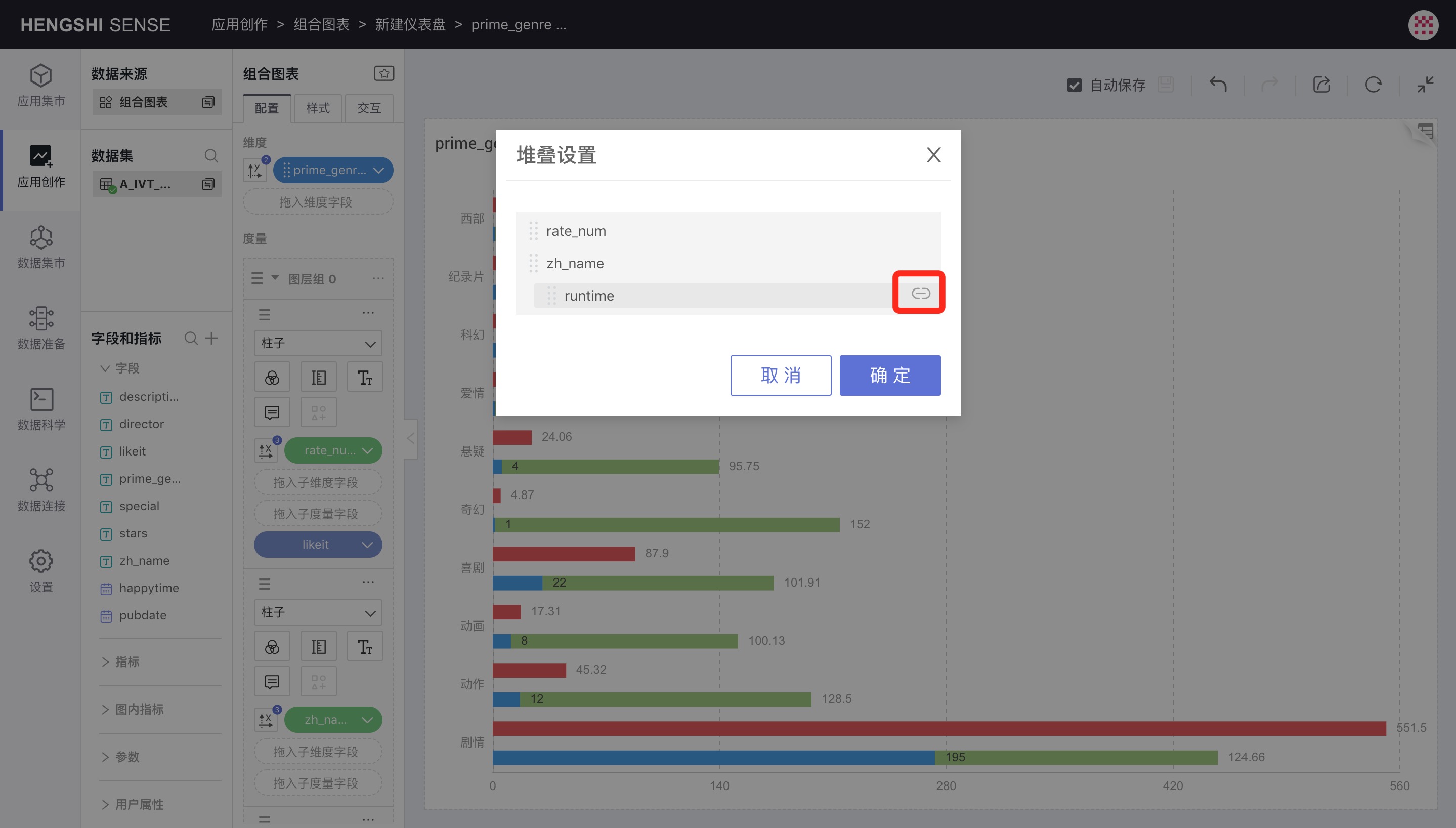Screen dimensions: 1456x828
Task: Select the director field
Action: pos(141,424)
